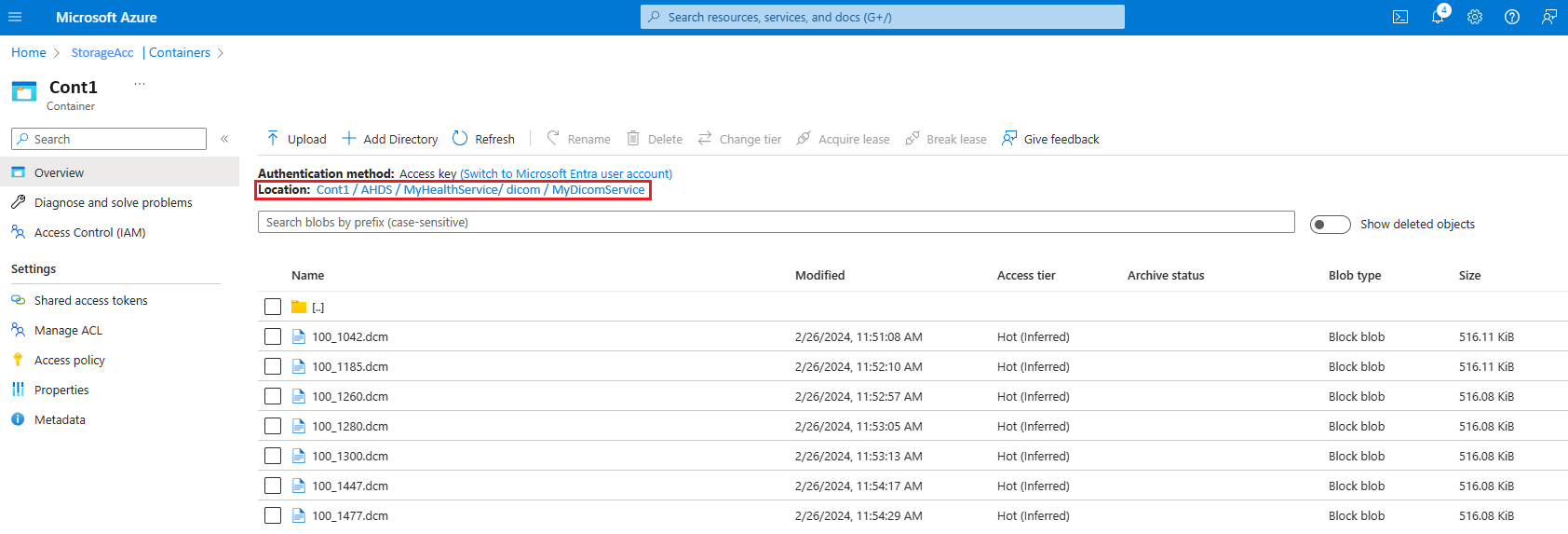Click the Overview sidebar icon
Image resolution: width=1568 pixels, height=534 pixels.
point(19,172)
